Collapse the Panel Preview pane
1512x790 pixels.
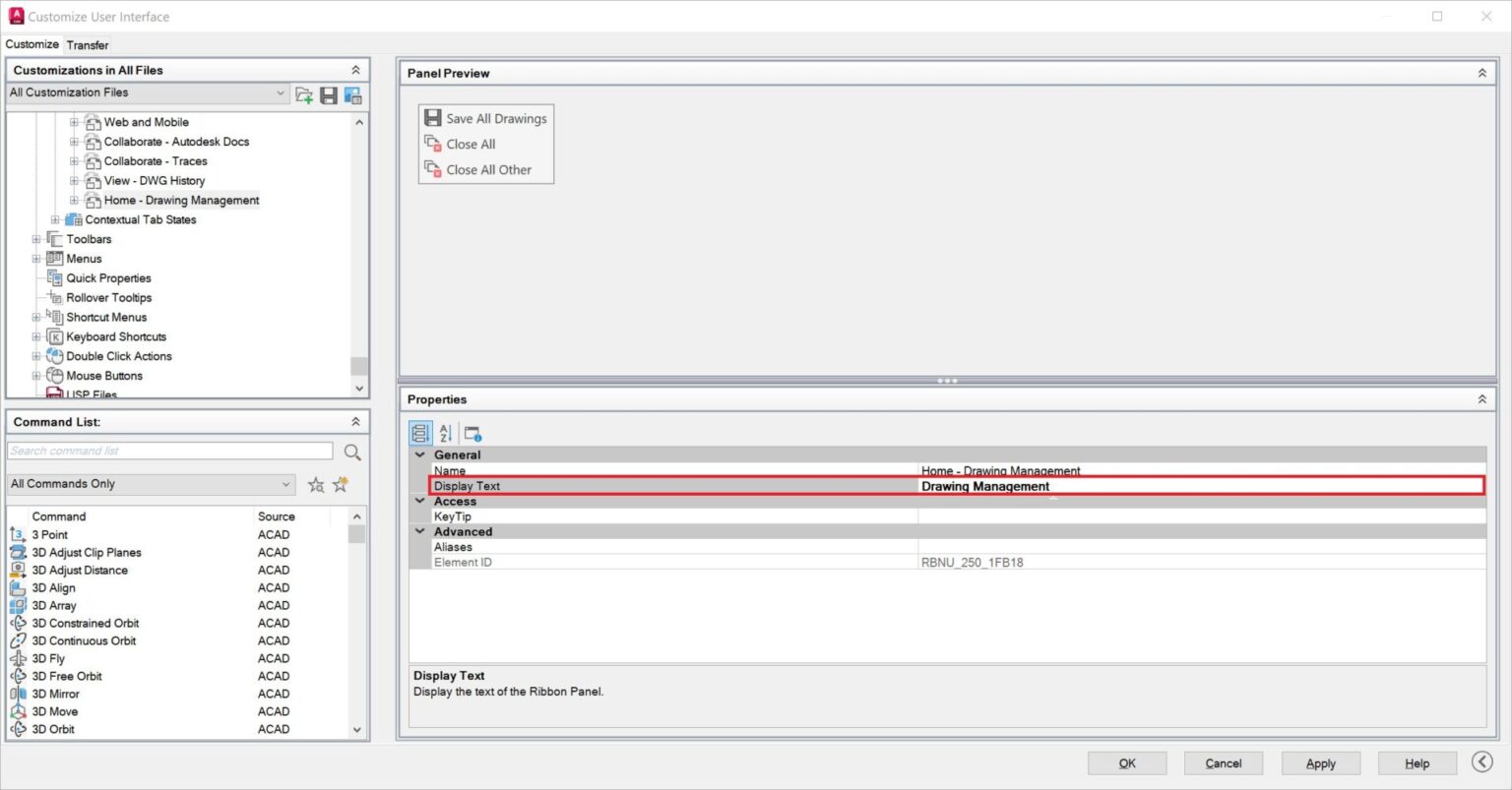click(x=1481, y=73)
